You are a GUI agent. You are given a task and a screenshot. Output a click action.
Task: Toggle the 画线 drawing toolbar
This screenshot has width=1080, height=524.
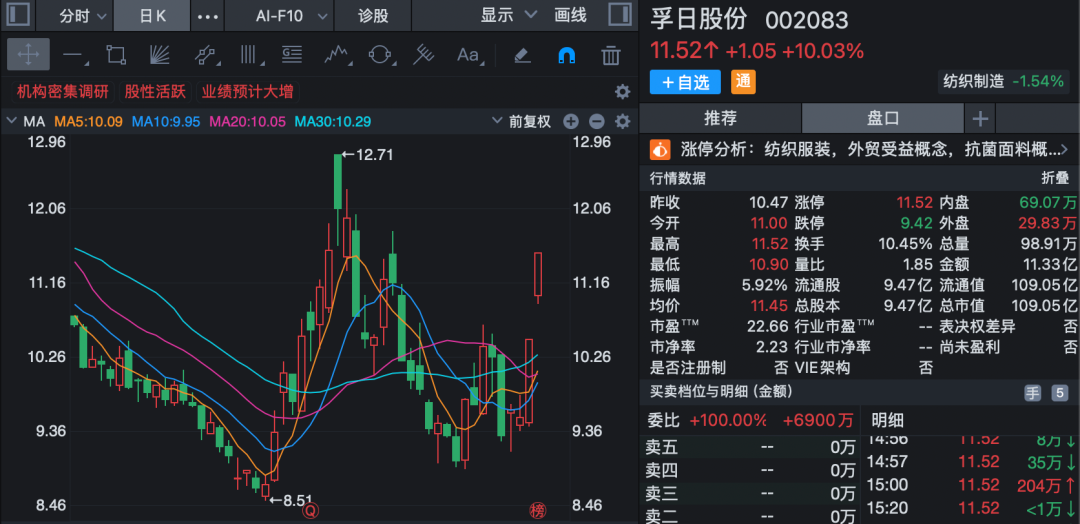tap(570, 16)
